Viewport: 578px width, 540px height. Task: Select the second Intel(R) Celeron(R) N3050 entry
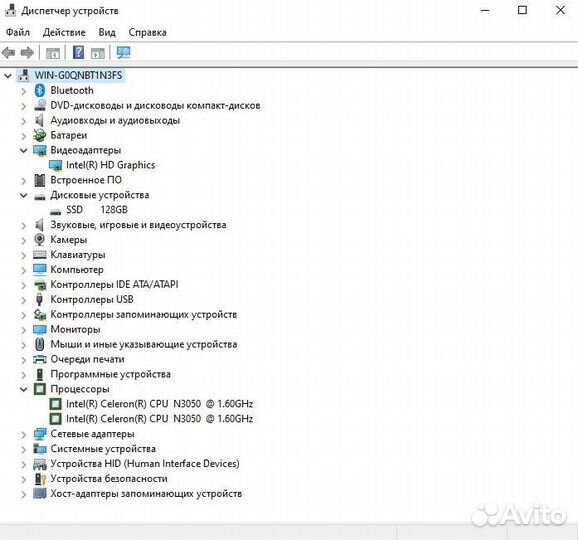click(x=159, y=419)
